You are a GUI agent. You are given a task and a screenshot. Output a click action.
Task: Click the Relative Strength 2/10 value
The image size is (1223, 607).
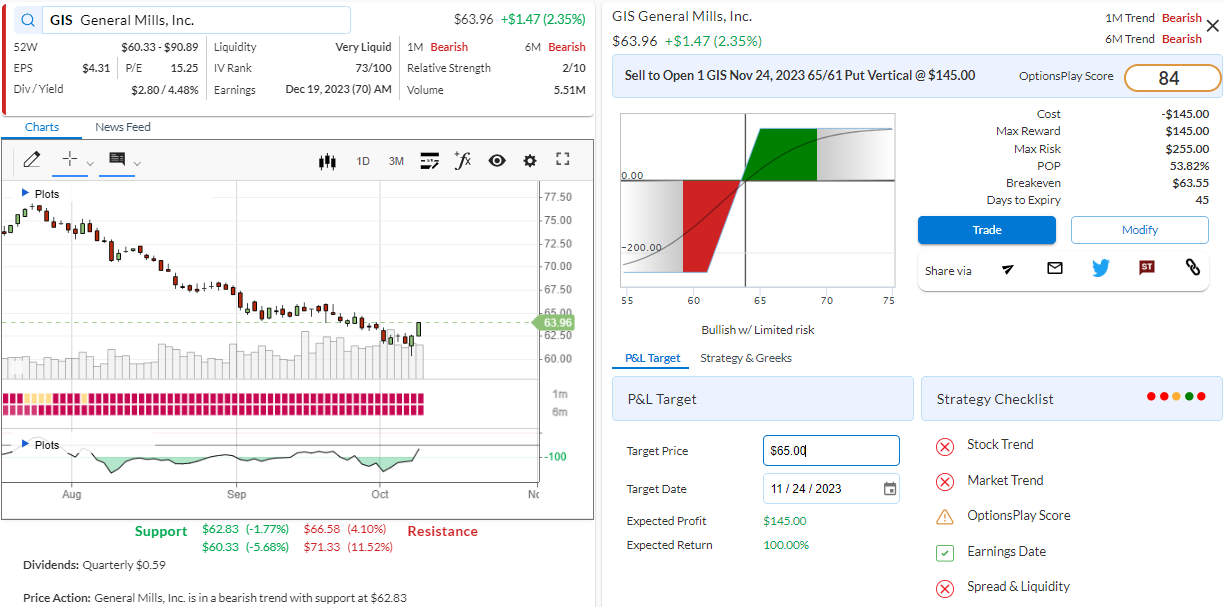tap(574, 68)
